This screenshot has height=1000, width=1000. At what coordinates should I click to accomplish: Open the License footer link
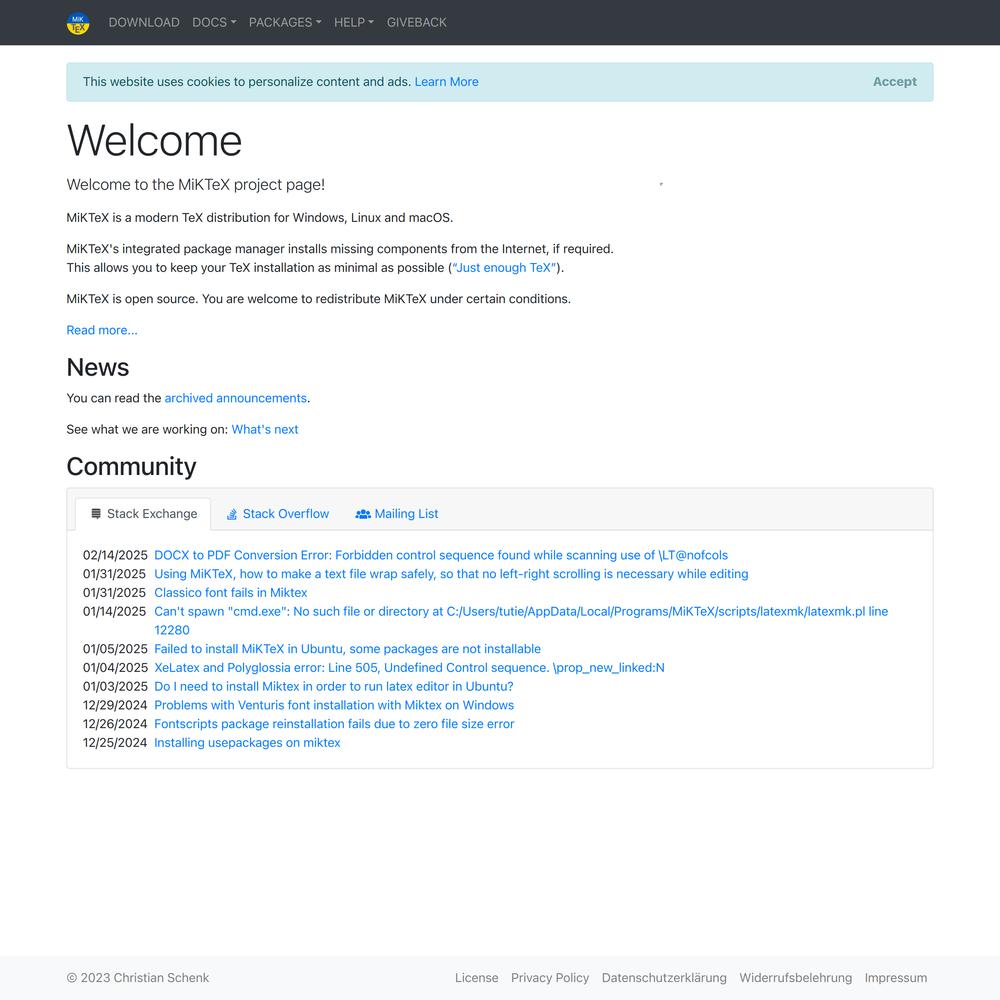coord(476,978)
